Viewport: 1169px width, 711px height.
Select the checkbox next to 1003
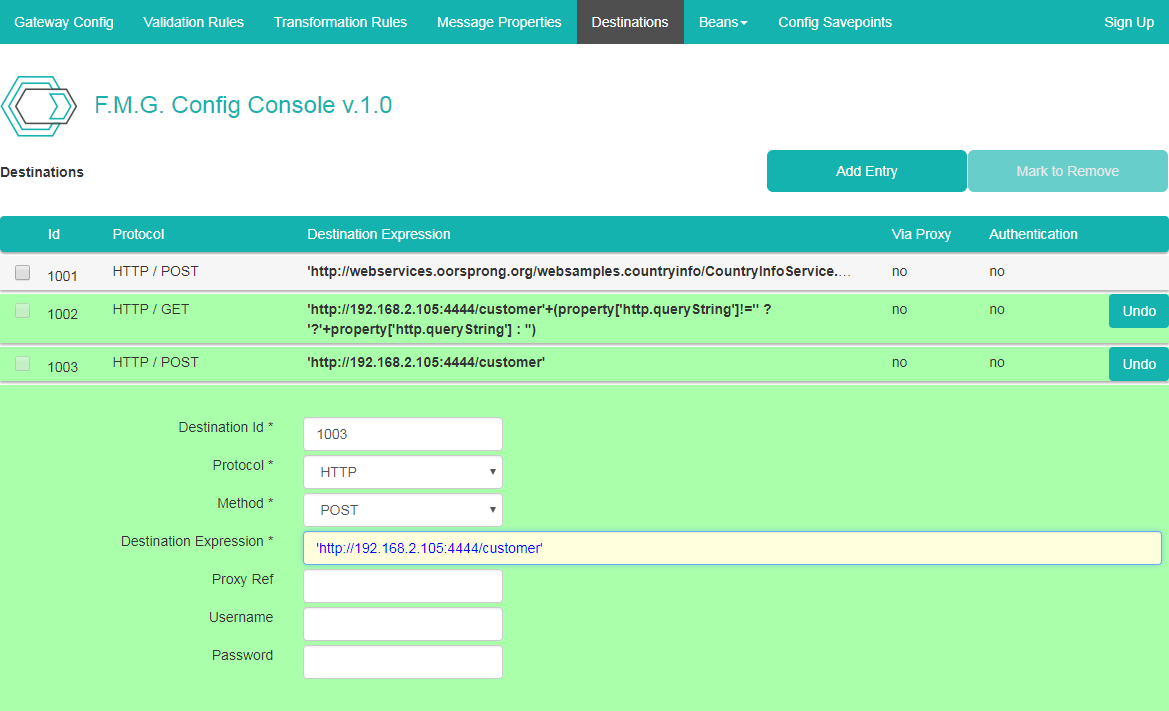pyautogui.click(x=23, y=364)
